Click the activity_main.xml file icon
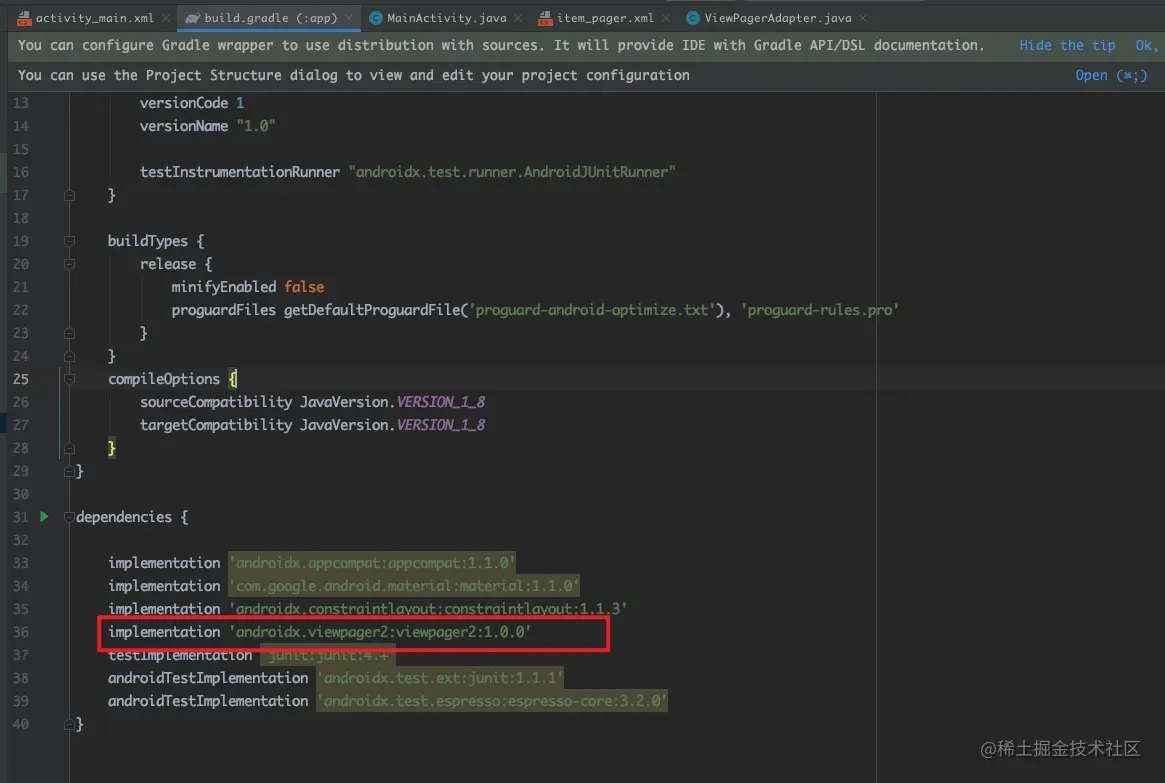 (24, 18)
